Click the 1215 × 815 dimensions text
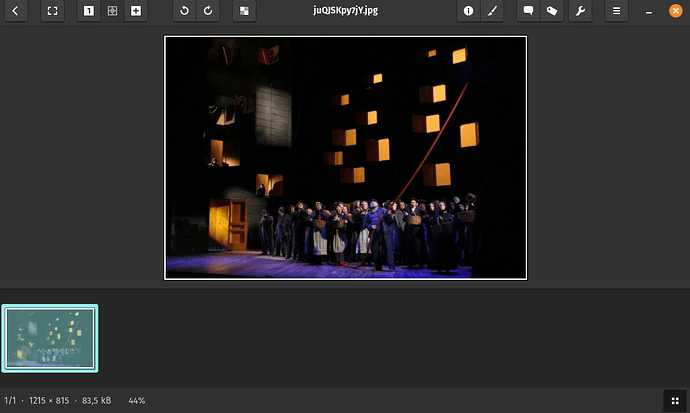This screenshot has height=413, width=690. (49, 401)
